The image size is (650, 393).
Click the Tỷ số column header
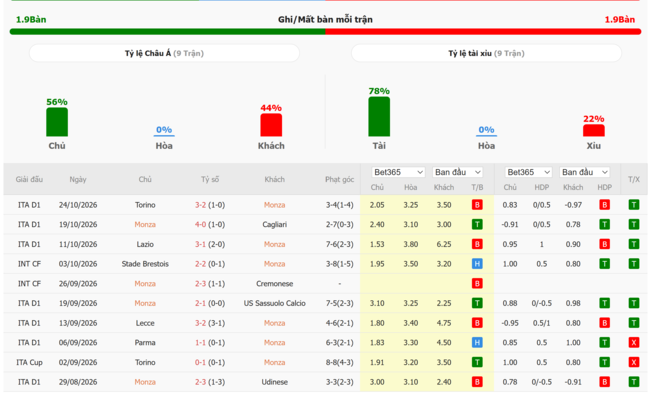(210, 180)
